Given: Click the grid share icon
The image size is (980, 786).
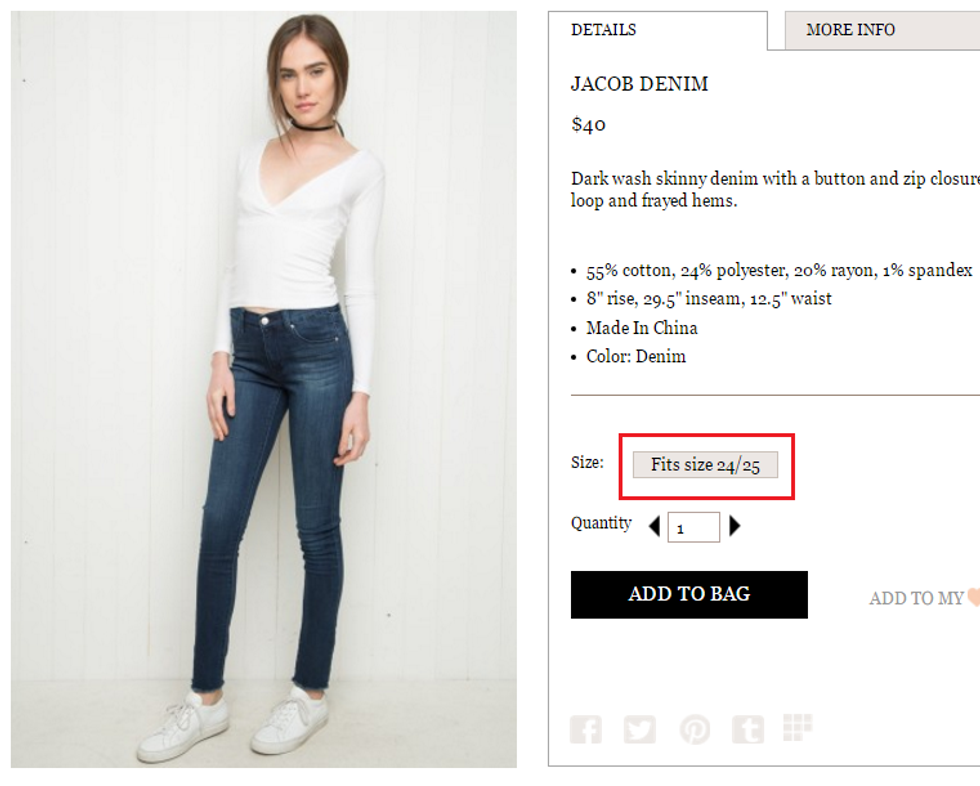Looking at the screenshot, I should (797, 728).
